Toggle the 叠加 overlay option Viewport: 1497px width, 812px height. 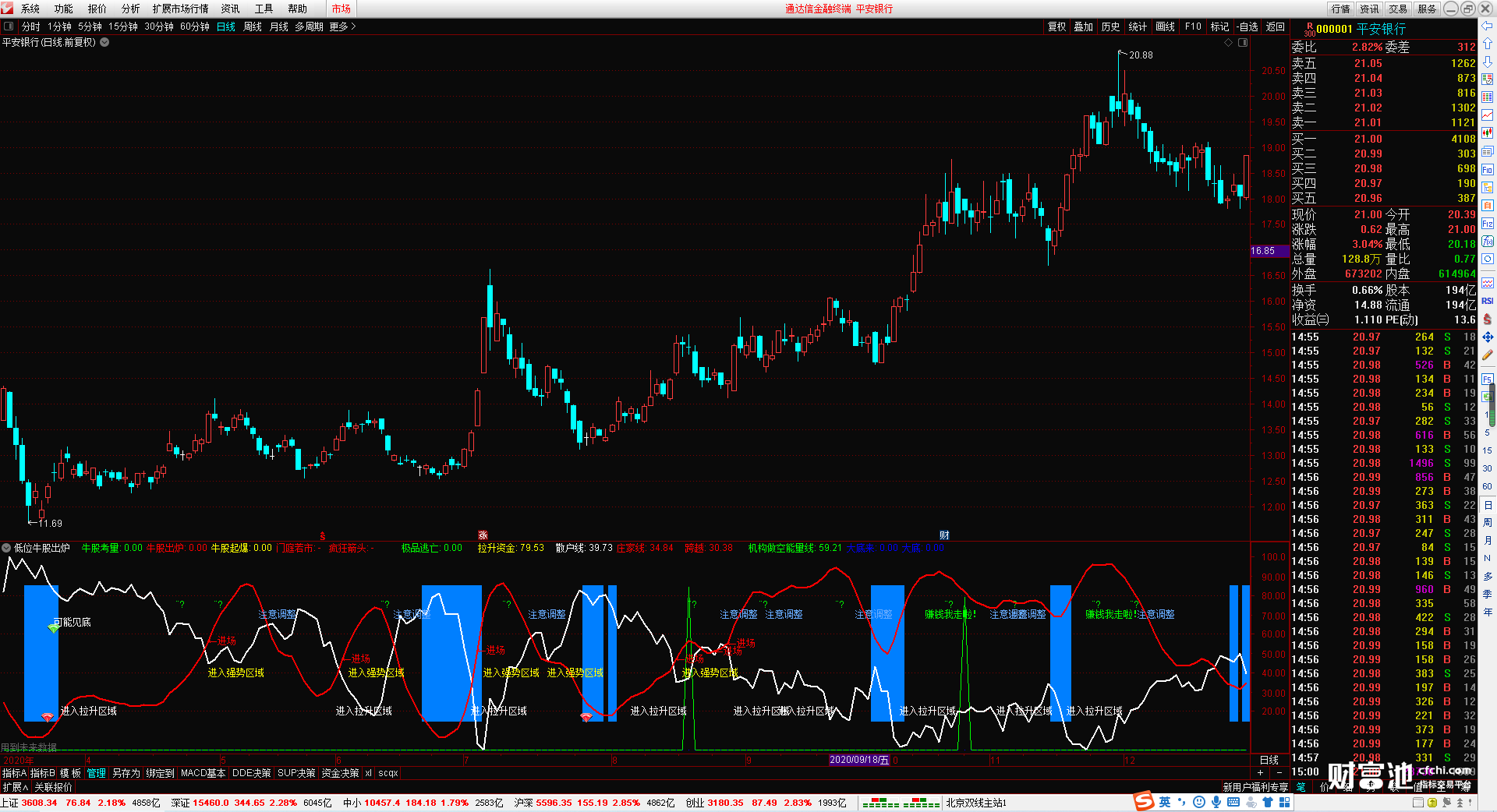[x=1083, y=26]
